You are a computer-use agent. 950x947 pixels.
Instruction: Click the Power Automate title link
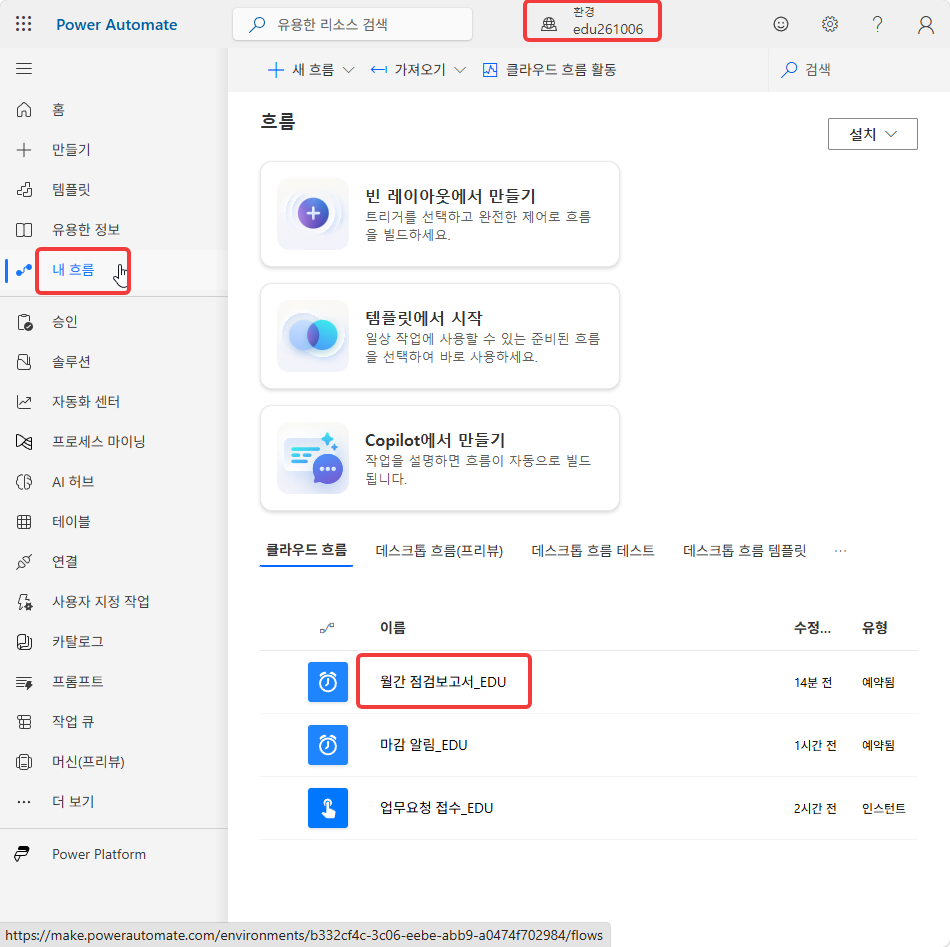point(117,24)
